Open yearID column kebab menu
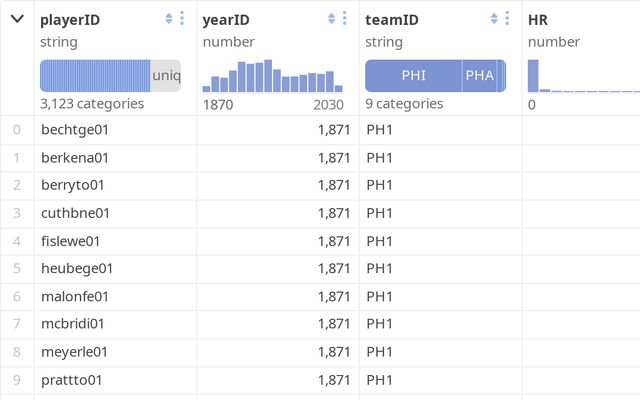The height and width of the screenshot is (400, 640). [x=345, y=19]
